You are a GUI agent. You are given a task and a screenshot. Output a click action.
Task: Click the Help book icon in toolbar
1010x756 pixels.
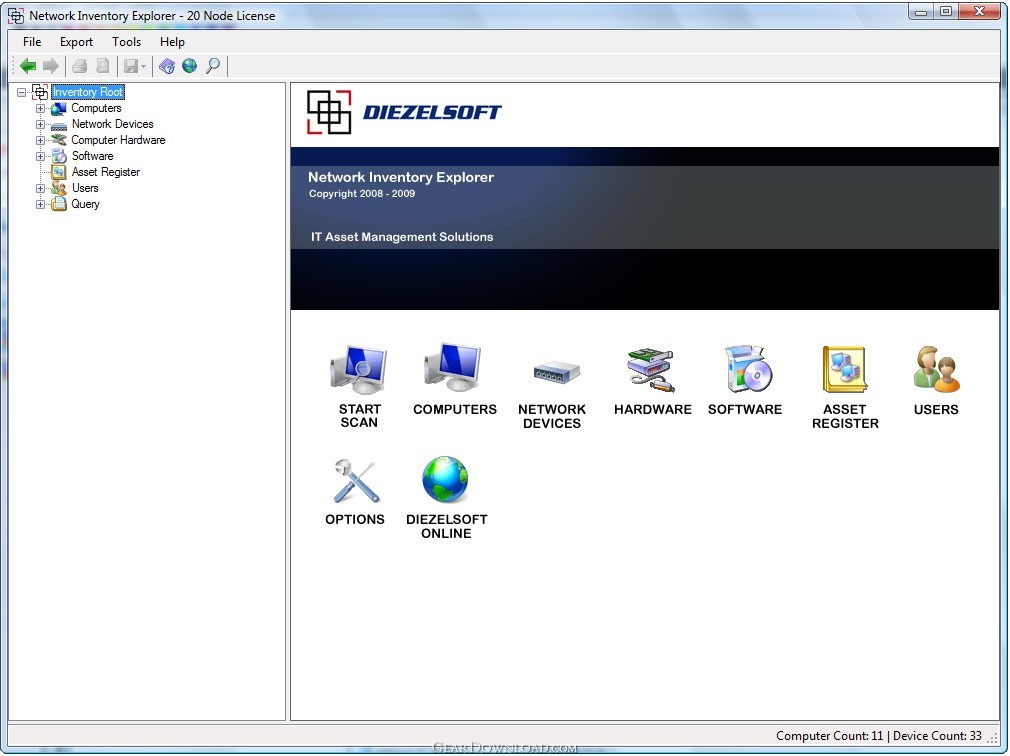coord(167,66)
